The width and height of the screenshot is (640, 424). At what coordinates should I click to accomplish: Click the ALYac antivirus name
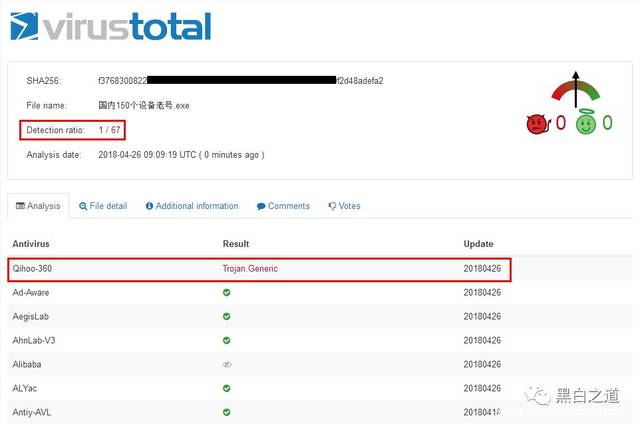[x=25, y=388]
